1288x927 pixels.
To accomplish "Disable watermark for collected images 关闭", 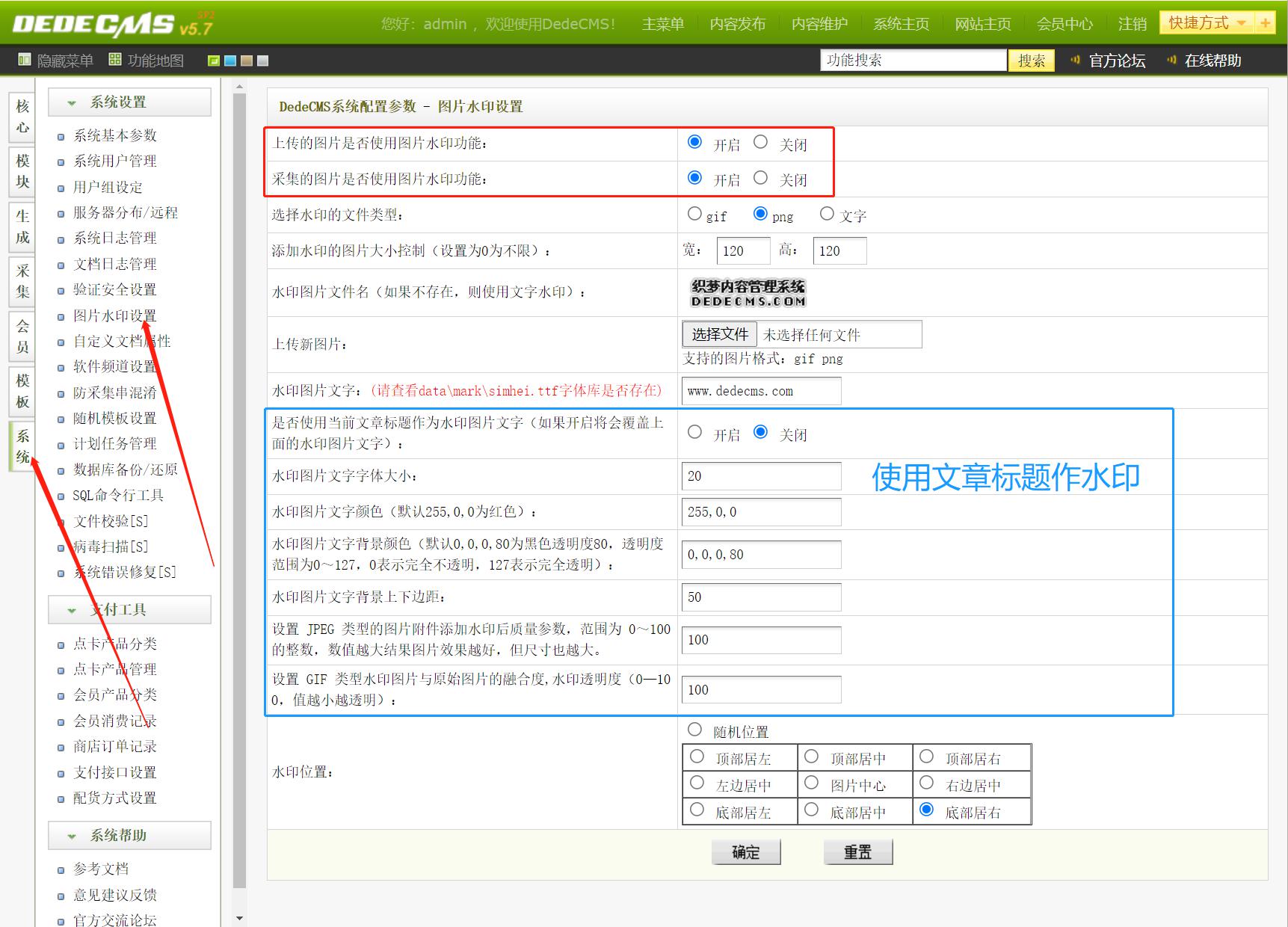I will [x=760, y=177].
